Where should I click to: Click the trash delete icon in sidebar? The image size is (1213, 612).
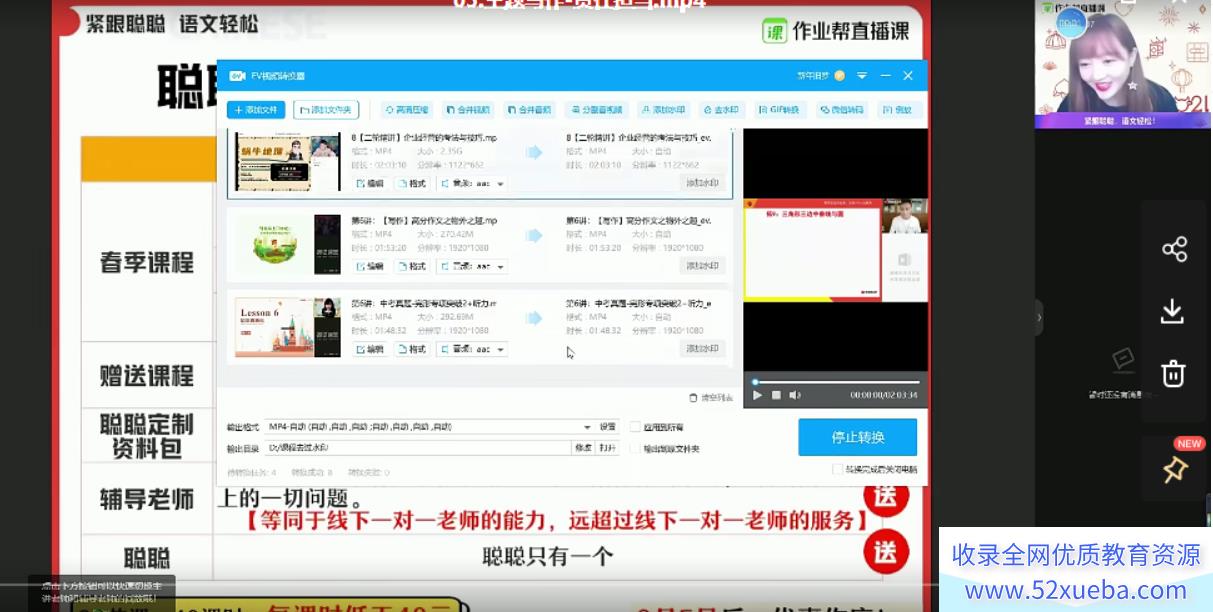1173,374
